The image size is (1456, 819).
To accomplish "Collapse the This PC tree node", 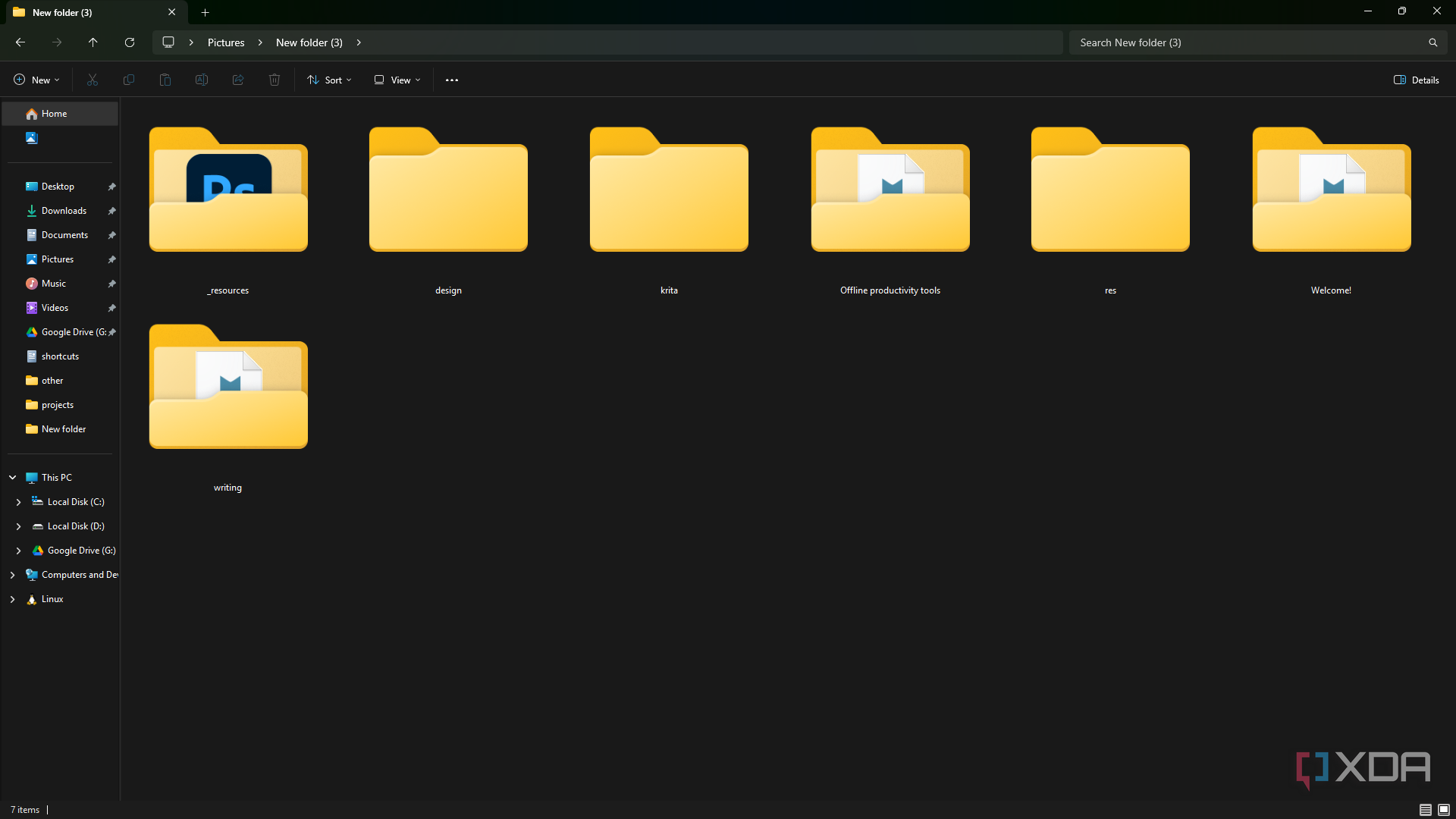I will point(13,478).
